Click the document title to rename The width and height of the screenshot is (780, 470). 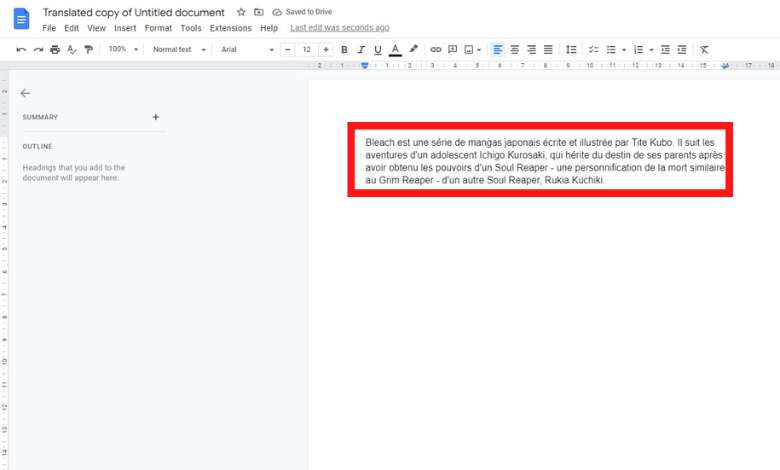pos(133,12)
